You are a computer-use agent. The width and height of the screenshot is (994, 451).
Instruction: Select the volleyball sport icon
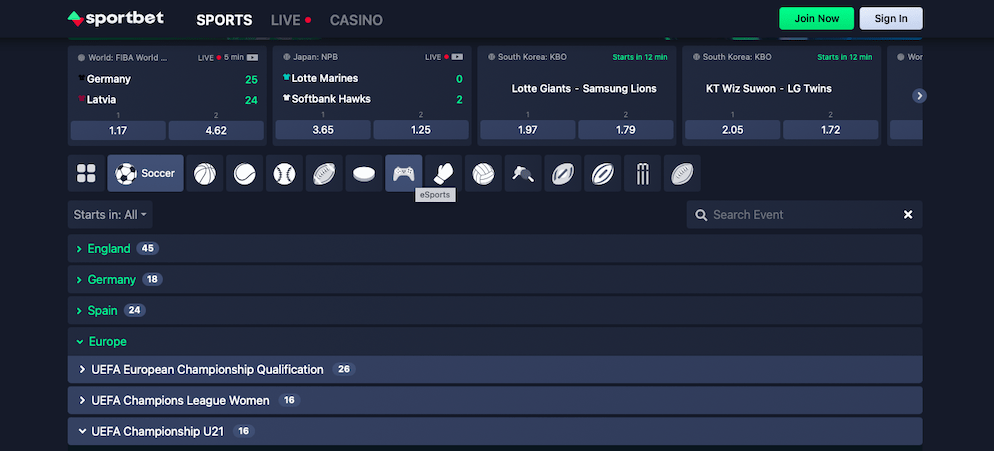pos(483,173)
